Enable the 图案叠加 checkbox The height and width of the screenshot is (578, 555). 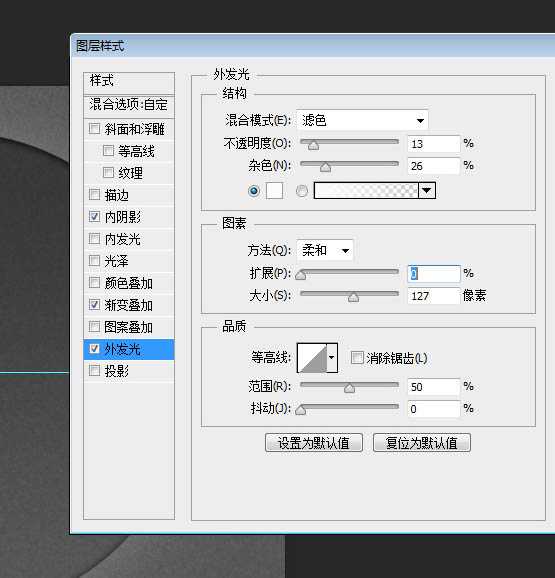94,327
